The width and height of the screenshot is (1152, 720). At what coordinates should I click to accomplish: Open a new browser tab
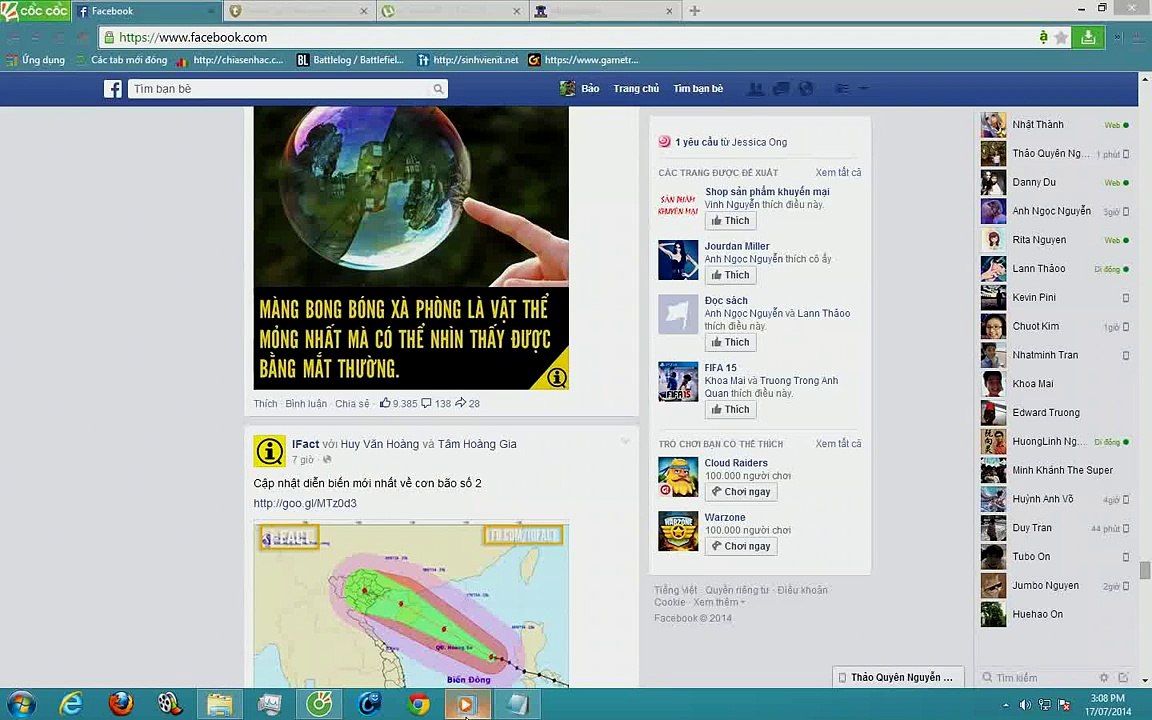click(x=694, y=11)
